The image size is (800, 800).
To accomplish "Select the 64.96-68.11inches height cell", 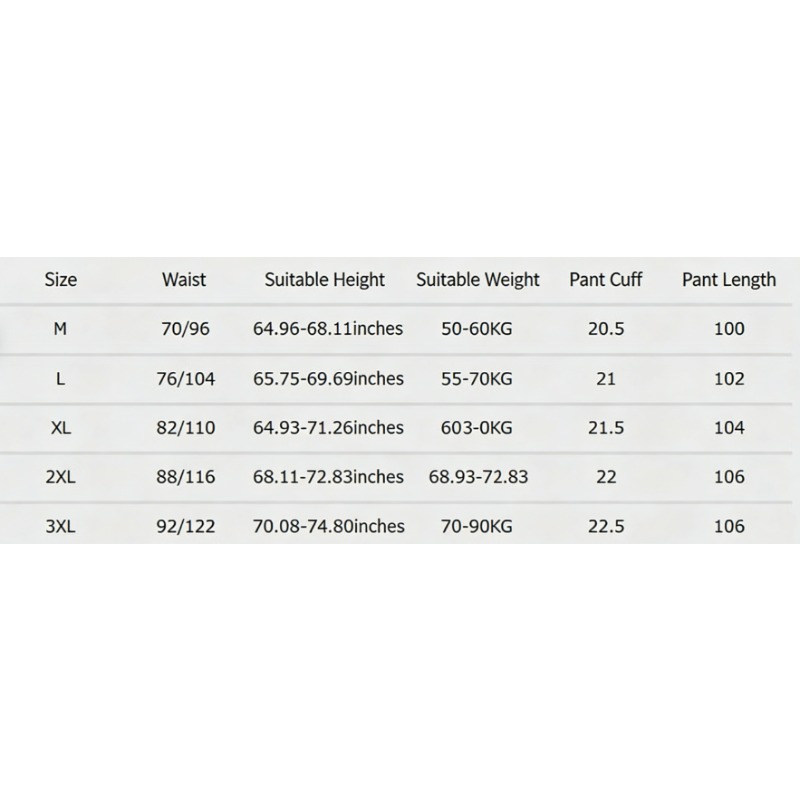I will pyautogui.click(x=328, y=329).
